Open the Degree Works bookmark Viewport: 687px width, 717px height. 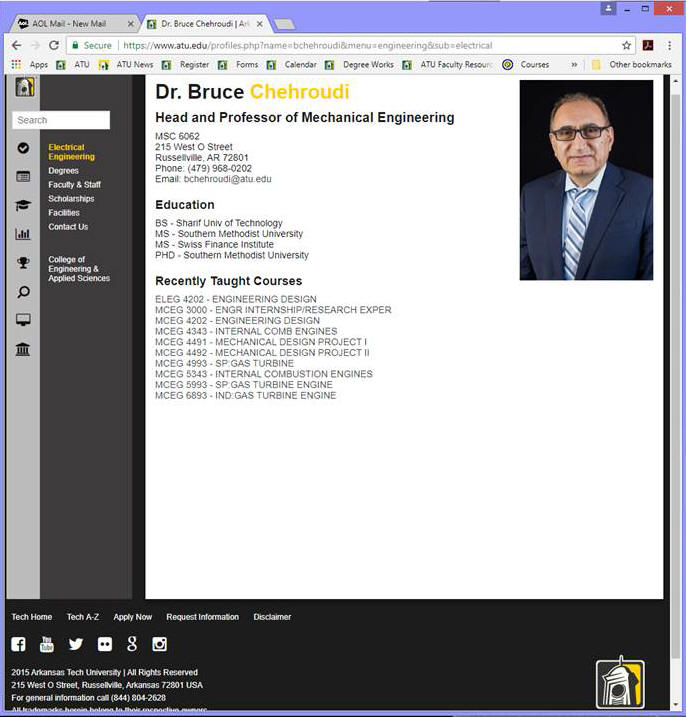pyautogui.click(x=360, y=65)
